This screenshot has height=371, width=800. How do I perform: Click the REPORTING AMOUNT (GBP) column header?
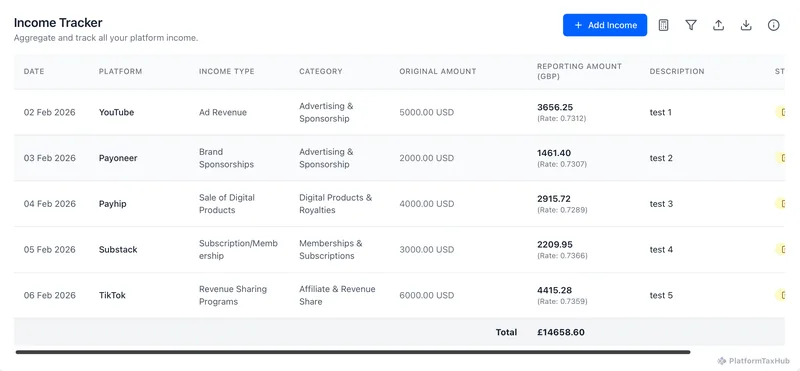pyautogui.click(x=579, y=71)
